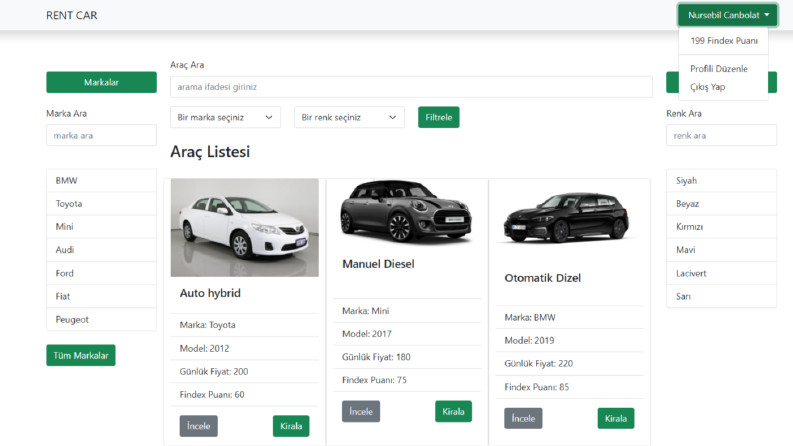Viewport: 793px width, 446px height.
Task: Click the green Markalar header button
Action: (101, 82)
